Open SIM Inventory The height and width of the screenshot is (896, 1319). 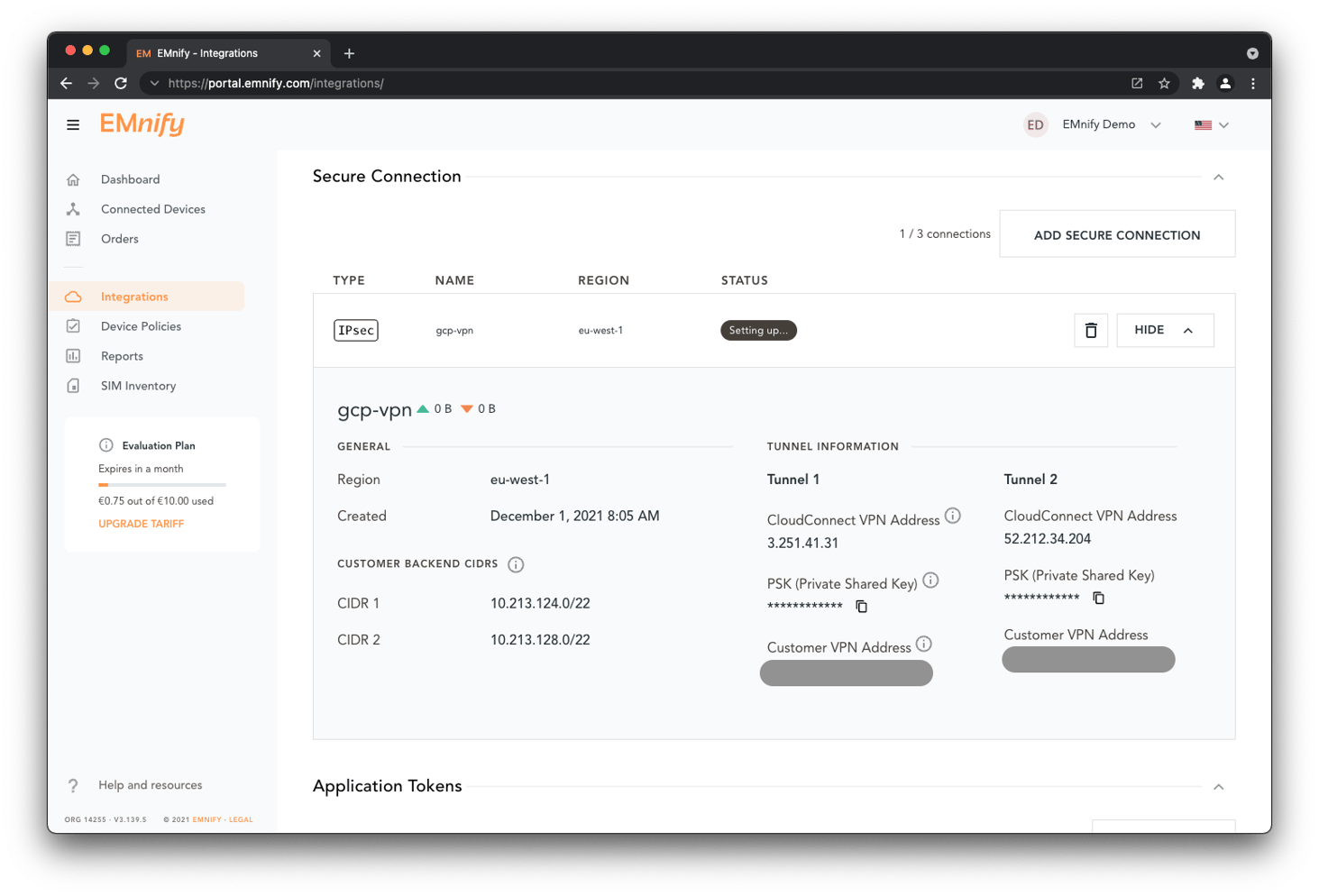coord(138,385)
